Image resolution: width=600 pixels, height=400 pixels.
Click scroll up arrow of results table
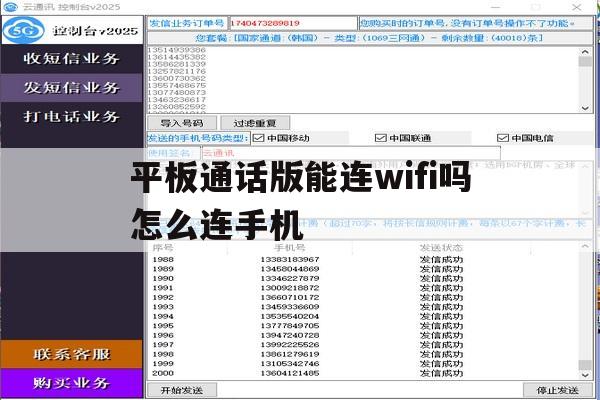(x=585, y=247)
